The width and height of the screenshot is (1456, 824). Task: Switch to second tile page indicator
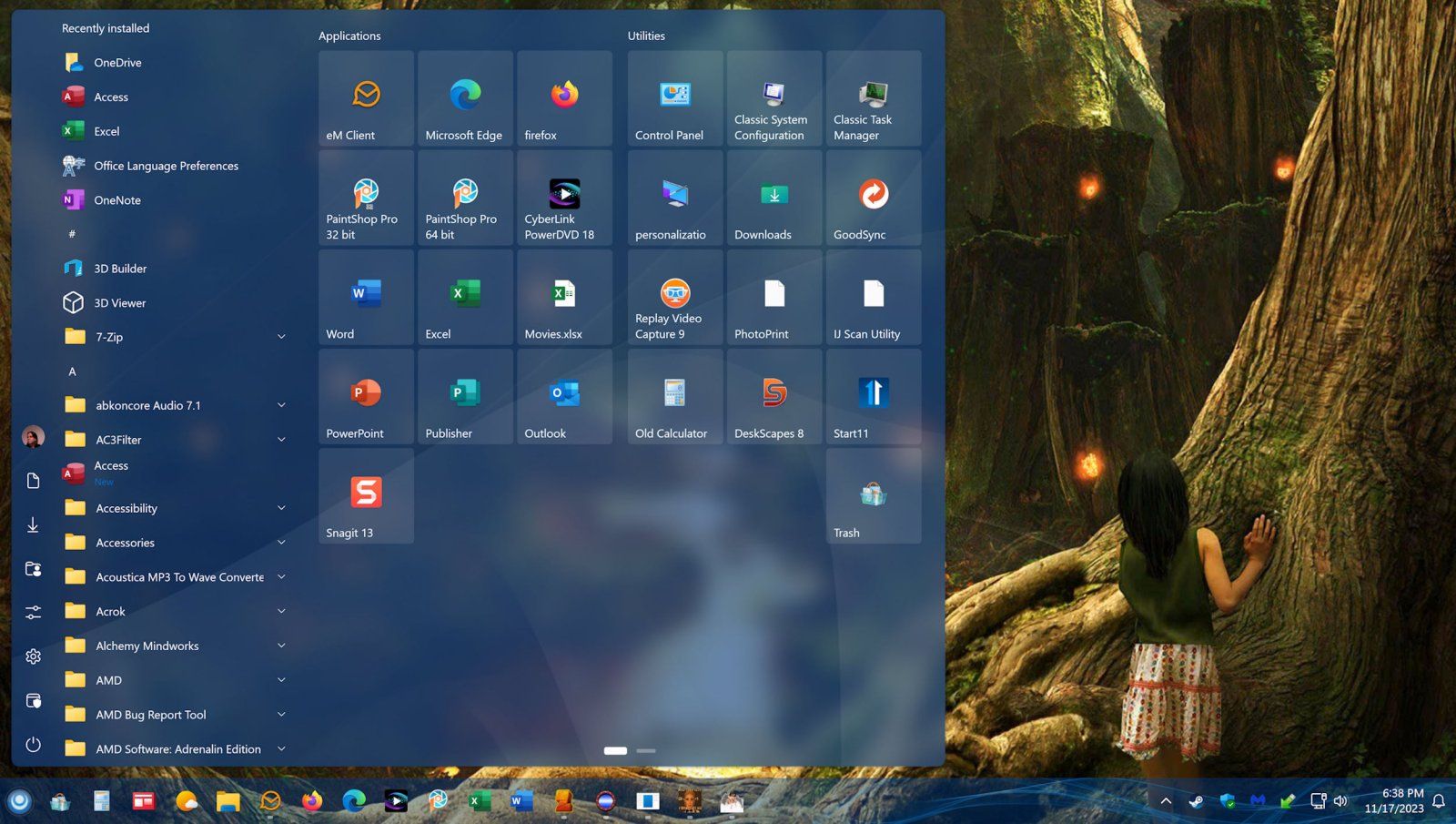click(646, 751)
